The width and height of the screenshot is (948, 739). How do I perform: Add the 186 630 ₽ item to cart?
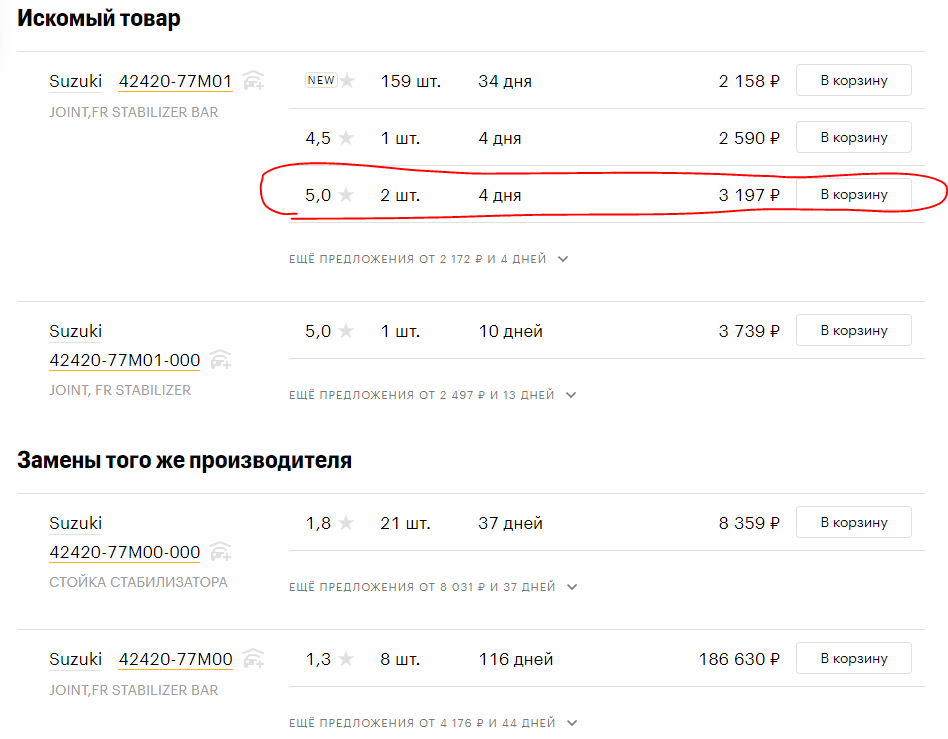853,659
